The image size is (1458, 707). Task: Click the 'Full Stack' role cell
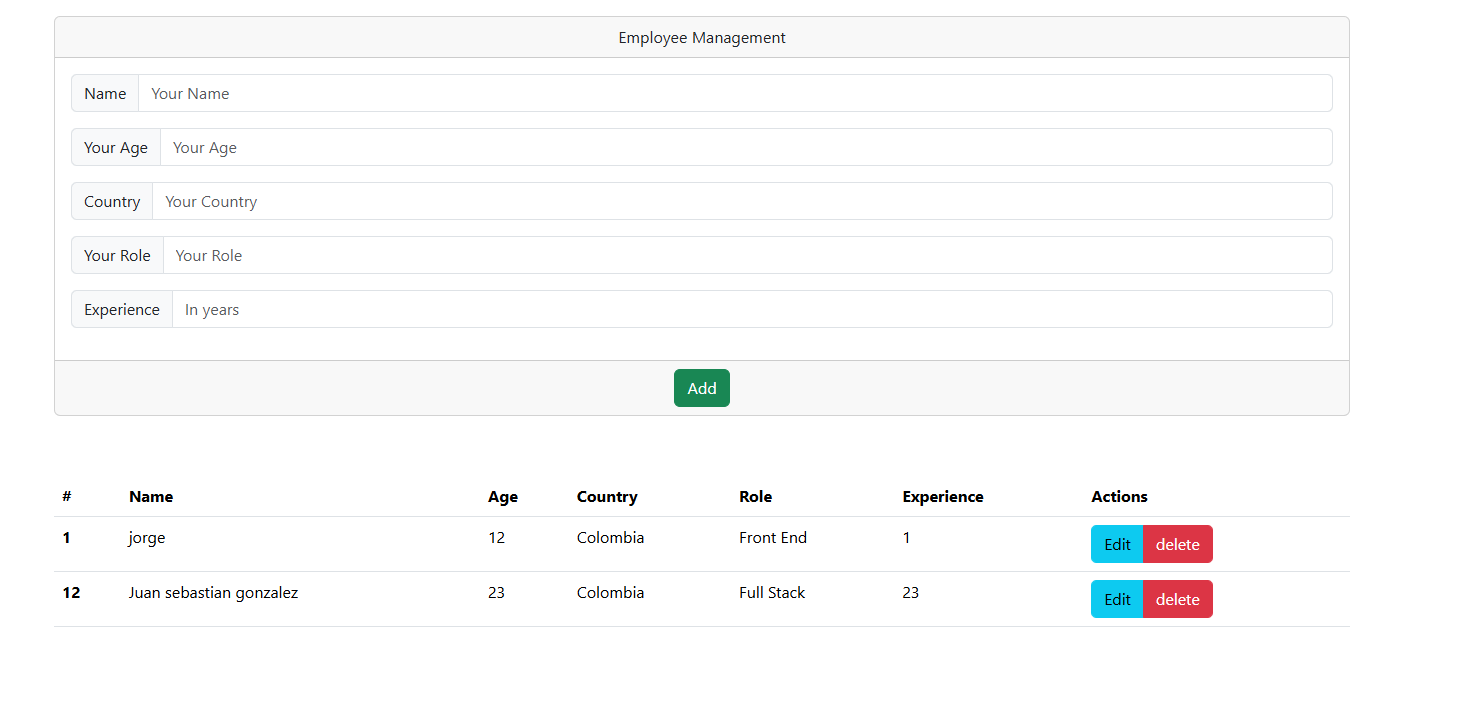click(x=772, y=592)
